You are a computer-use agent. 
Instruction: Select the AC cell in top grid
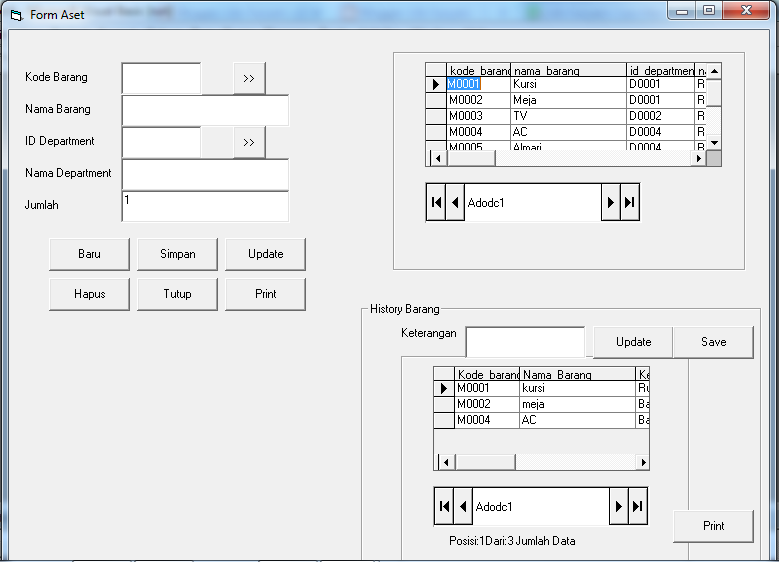coord(568,132)
